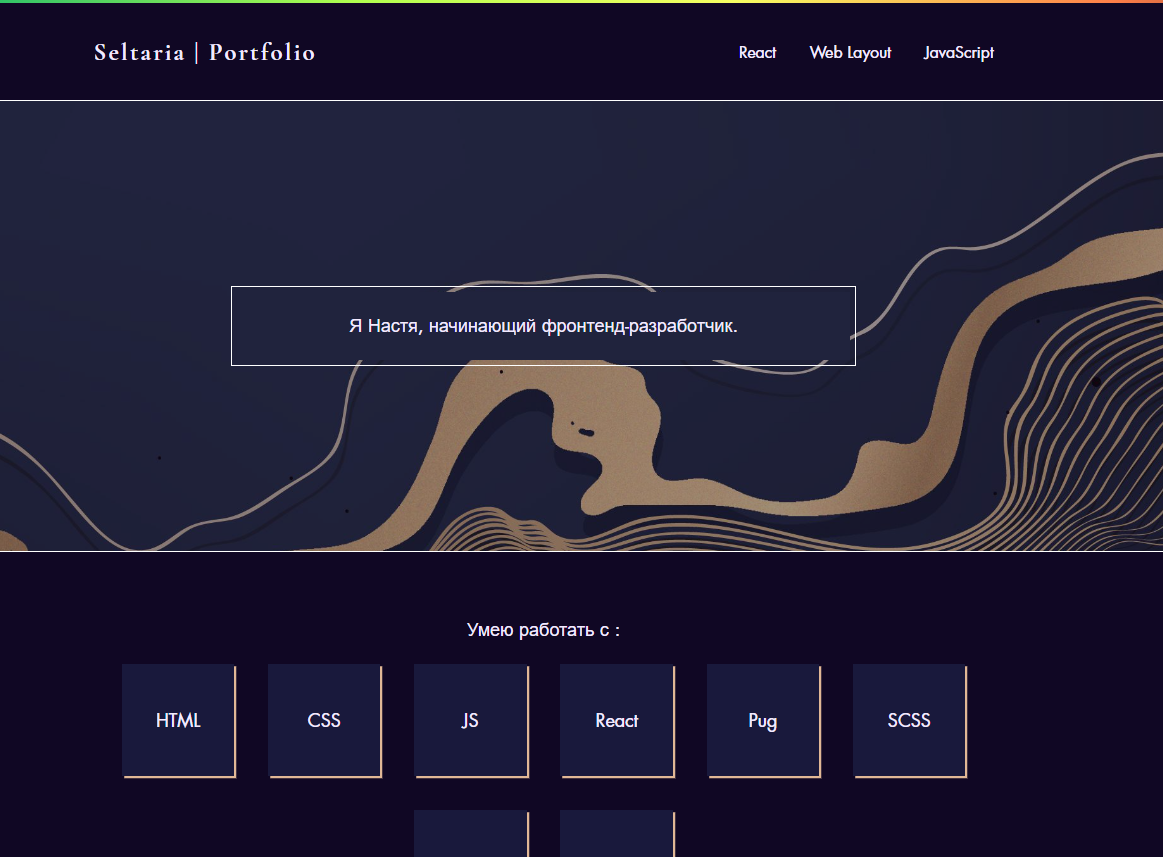Viewport: 1163px width, 857px height.
Task: Click the rainbow gradient bar at the top
Action: (x=581, y=4)
